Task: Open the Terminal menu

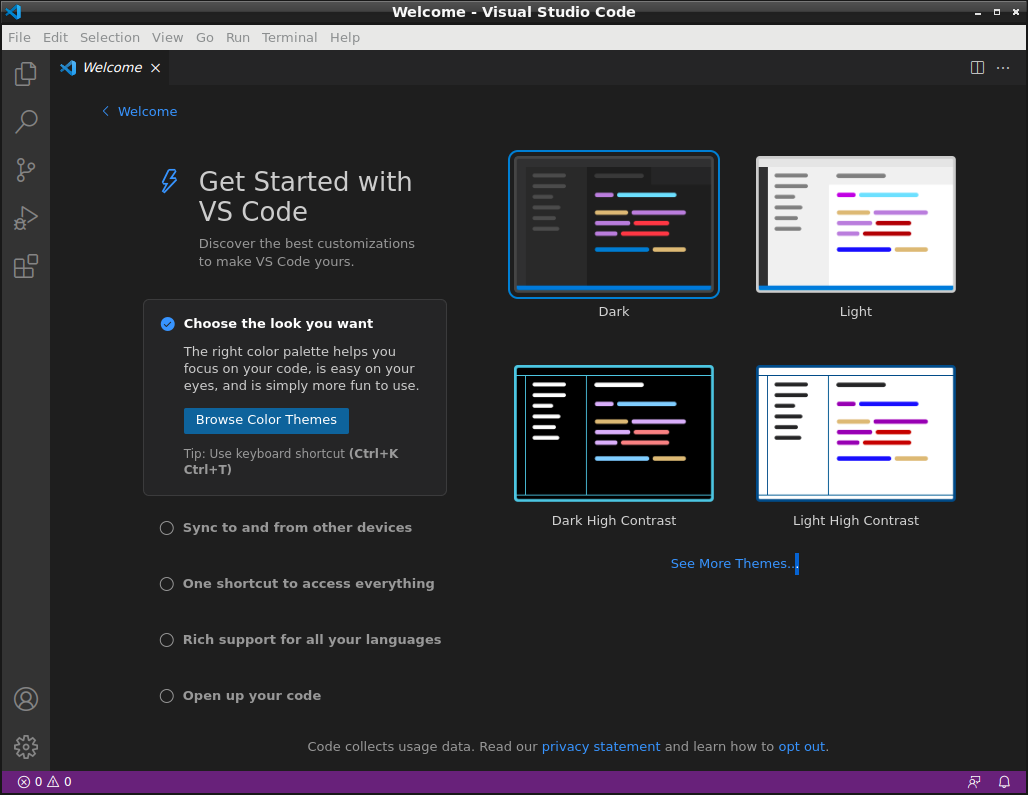Action: click(x=289, y=37)
